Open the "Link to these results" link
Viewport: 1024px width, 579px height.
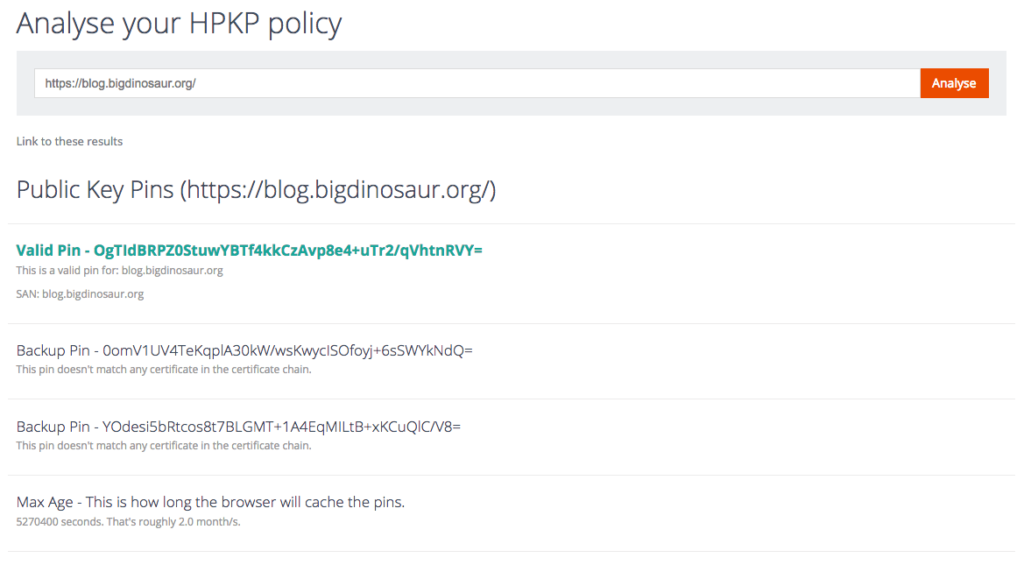[x=69, y=141]
